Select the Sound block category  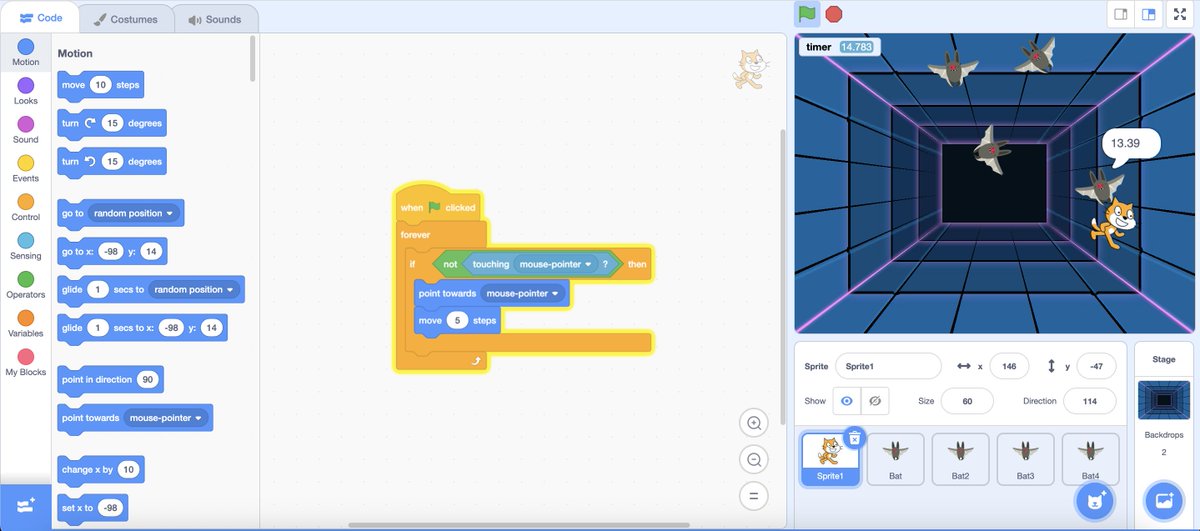(x=26, y=131)
